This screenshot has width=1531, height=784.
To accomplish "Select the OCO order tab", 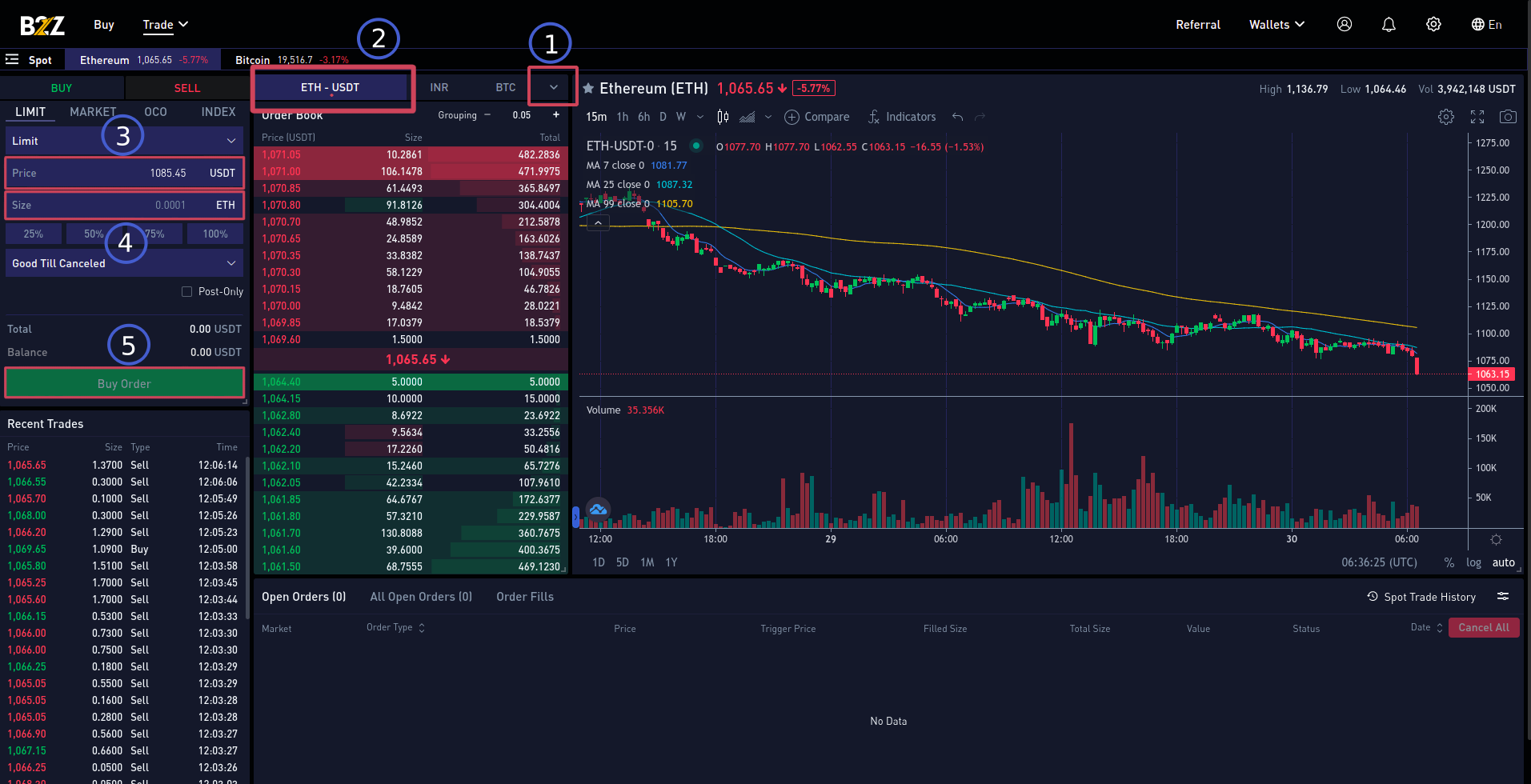I will pyautogui.click(x=155, y=112).
